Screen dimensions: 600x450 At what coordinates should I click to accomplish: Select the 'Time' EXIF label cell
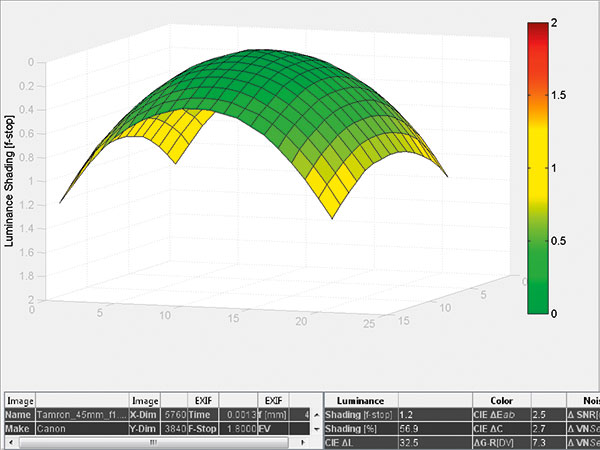(203, 415)
